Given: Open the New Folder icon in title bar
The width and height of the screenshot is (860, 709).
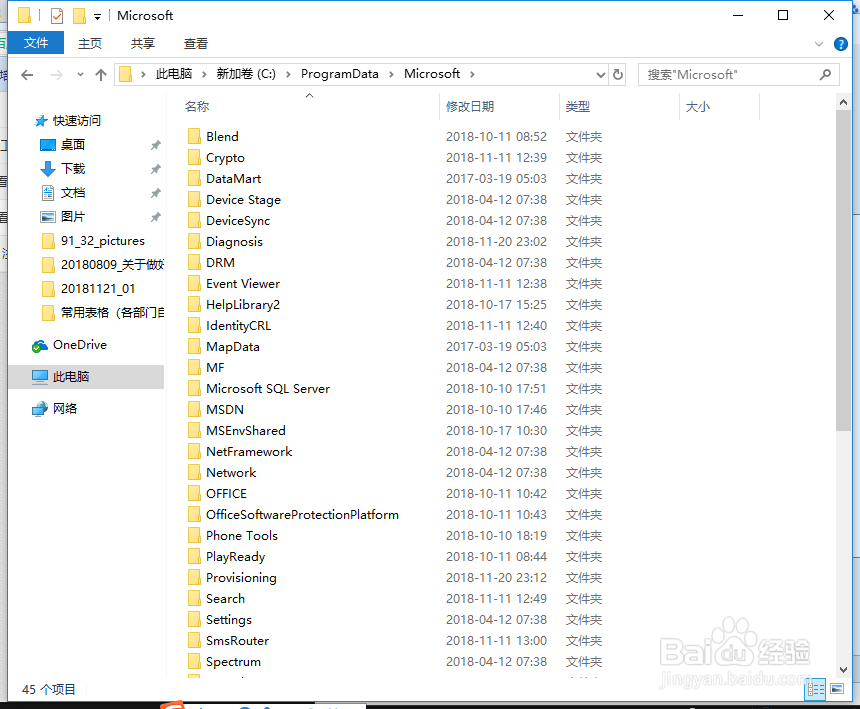Looking at the screenshot, I should [x=80, y=15].
